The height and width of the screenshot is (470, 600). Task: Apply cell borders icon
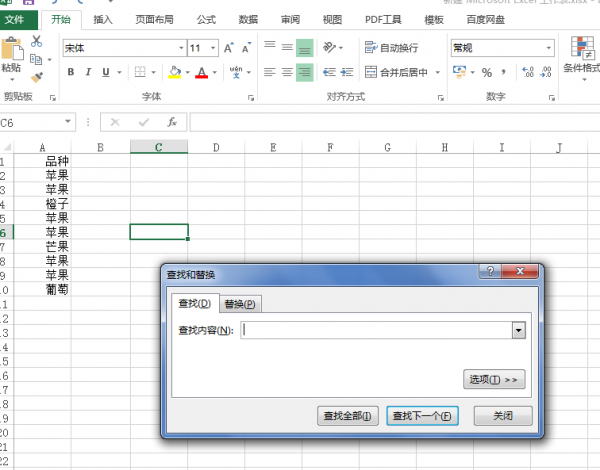coord(140,72)
